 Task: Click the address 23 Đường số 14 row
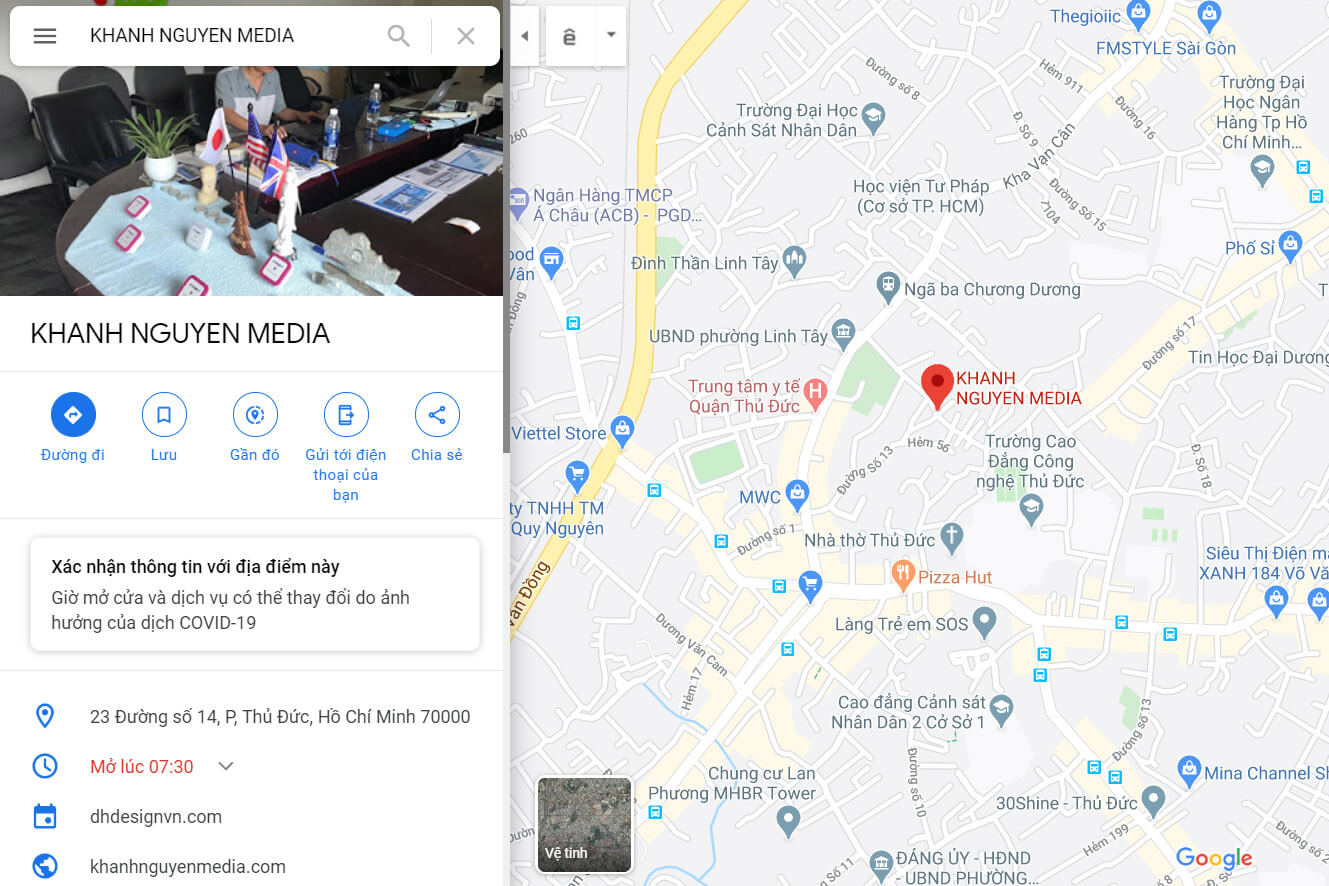255,716
